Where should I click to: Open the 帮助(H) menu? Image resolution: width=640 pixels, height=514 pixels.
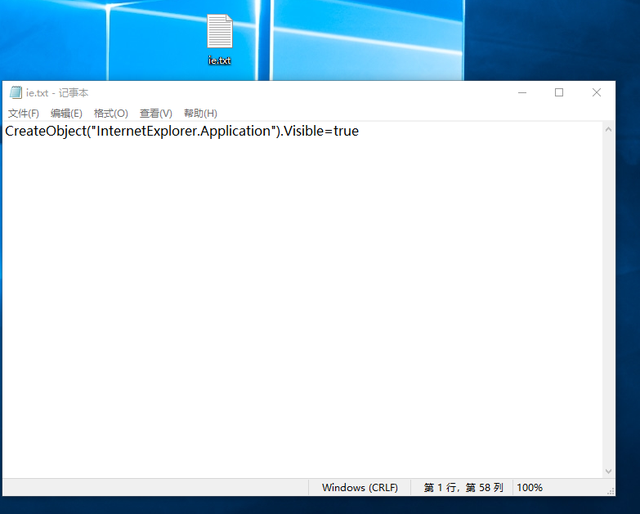tap(200, 113)
